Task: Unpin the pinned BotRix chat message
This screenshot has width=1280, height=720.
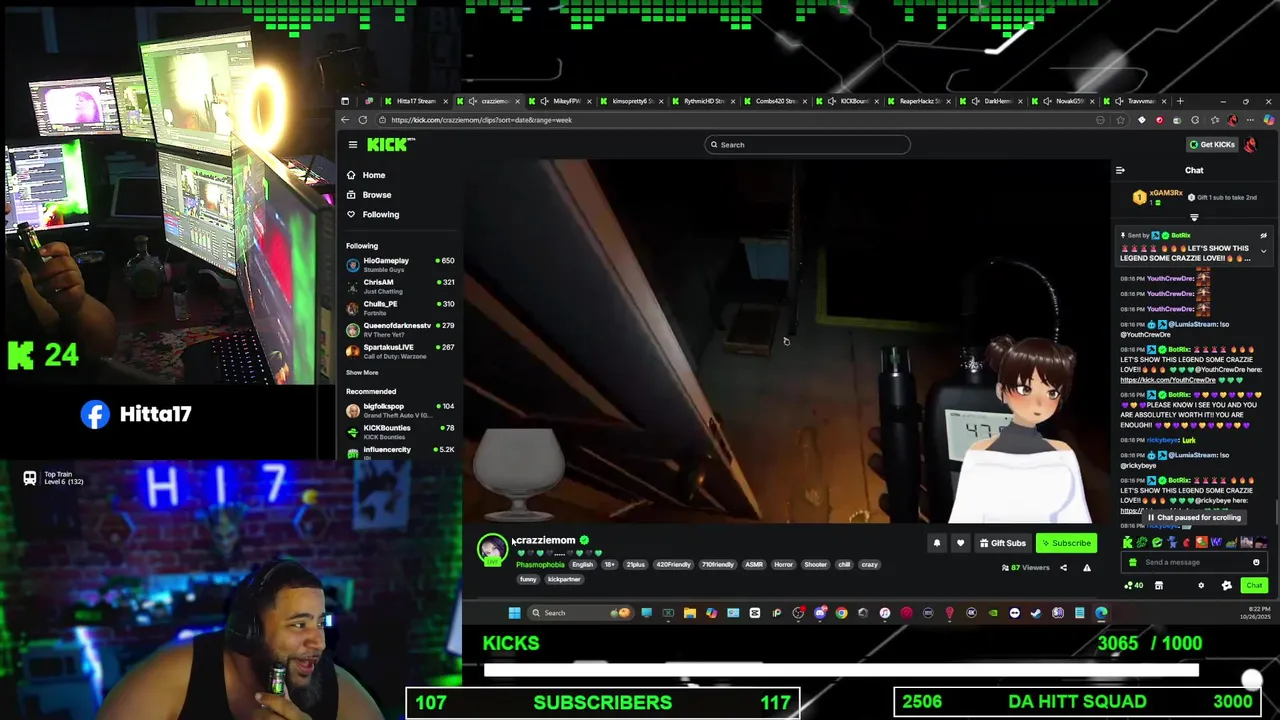Action: point(1263,236)
